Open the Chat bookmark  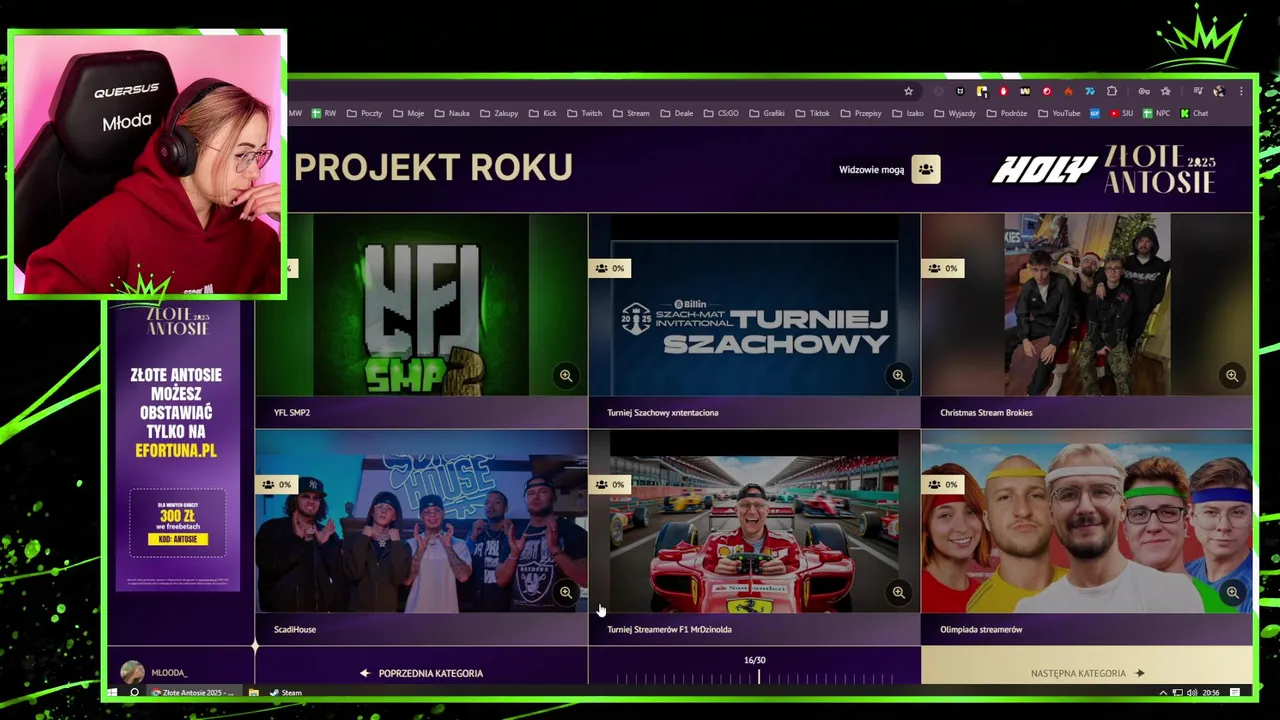(x=1194, y=113)
